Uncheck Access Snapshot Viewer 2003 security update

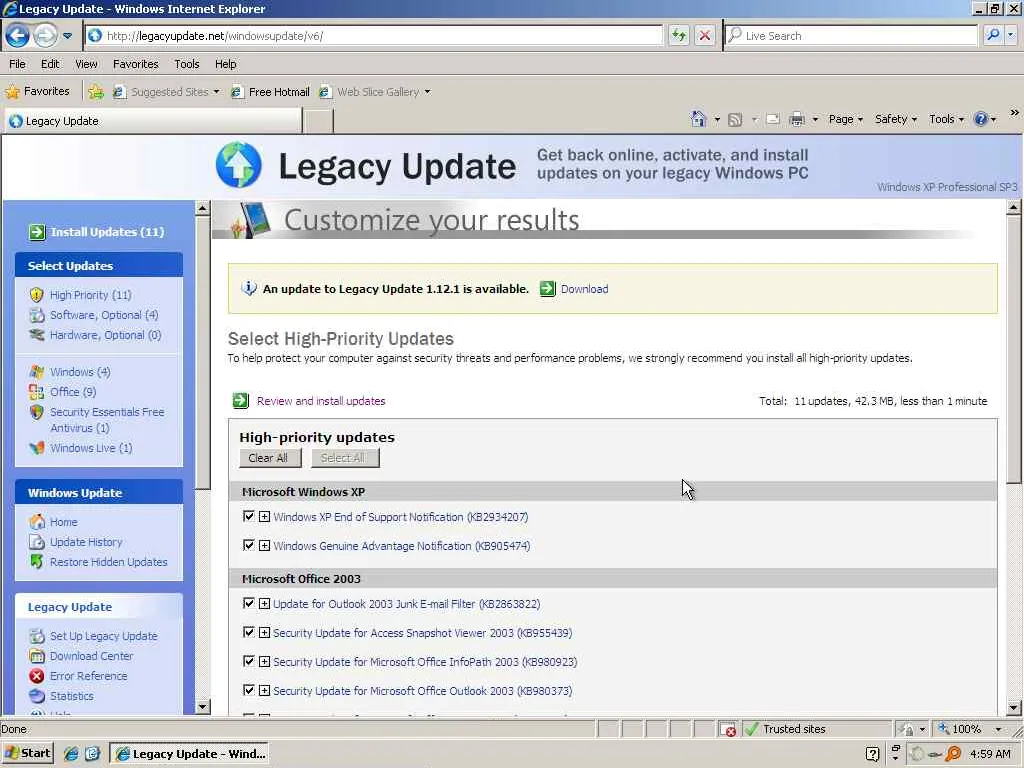[x=248, y=632]
